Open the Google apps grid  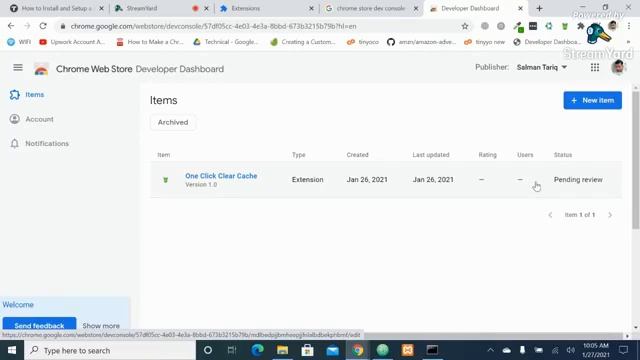coord(595,67)
